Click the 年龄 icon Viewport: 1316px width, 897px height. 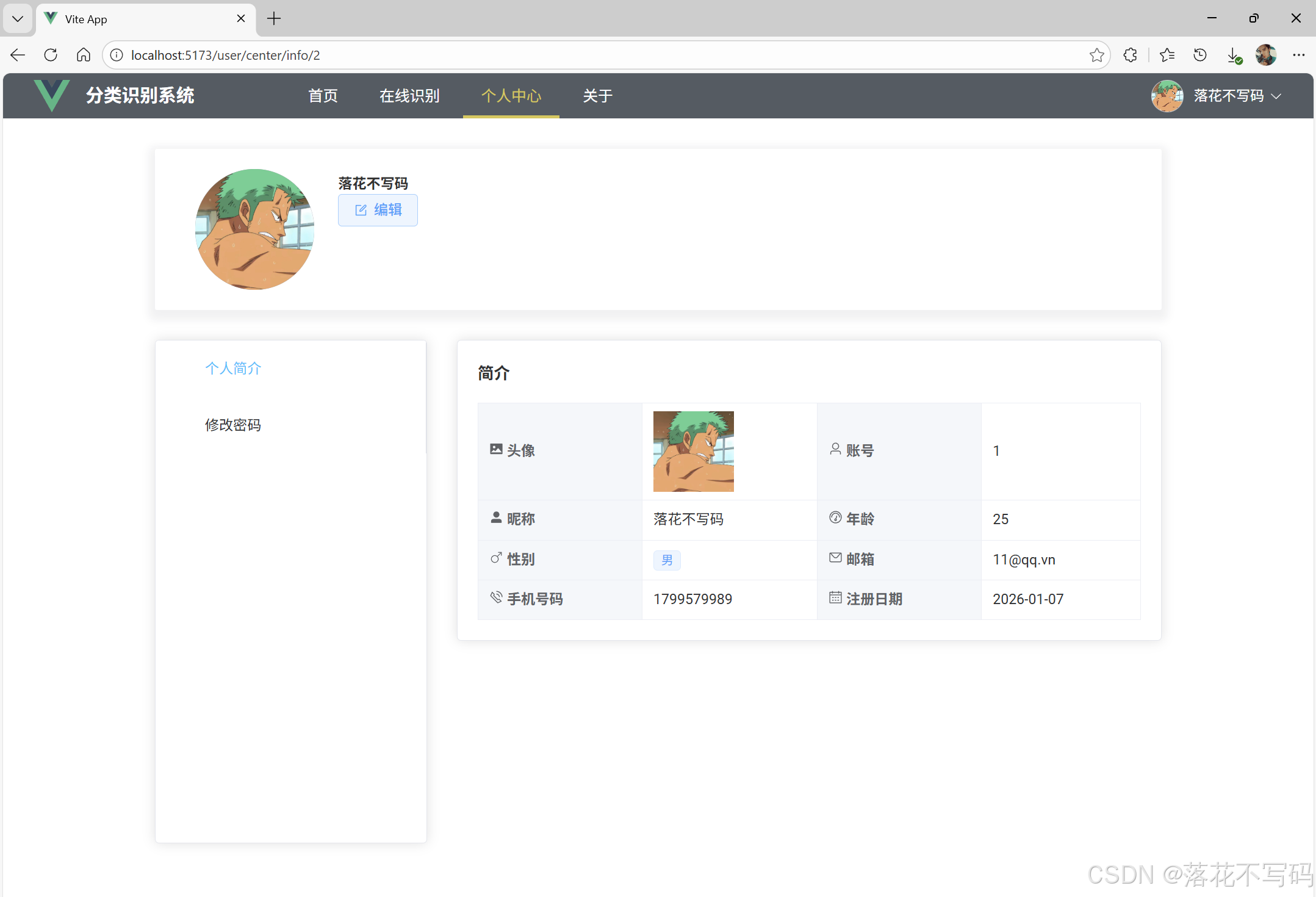(x=835, y=517)
